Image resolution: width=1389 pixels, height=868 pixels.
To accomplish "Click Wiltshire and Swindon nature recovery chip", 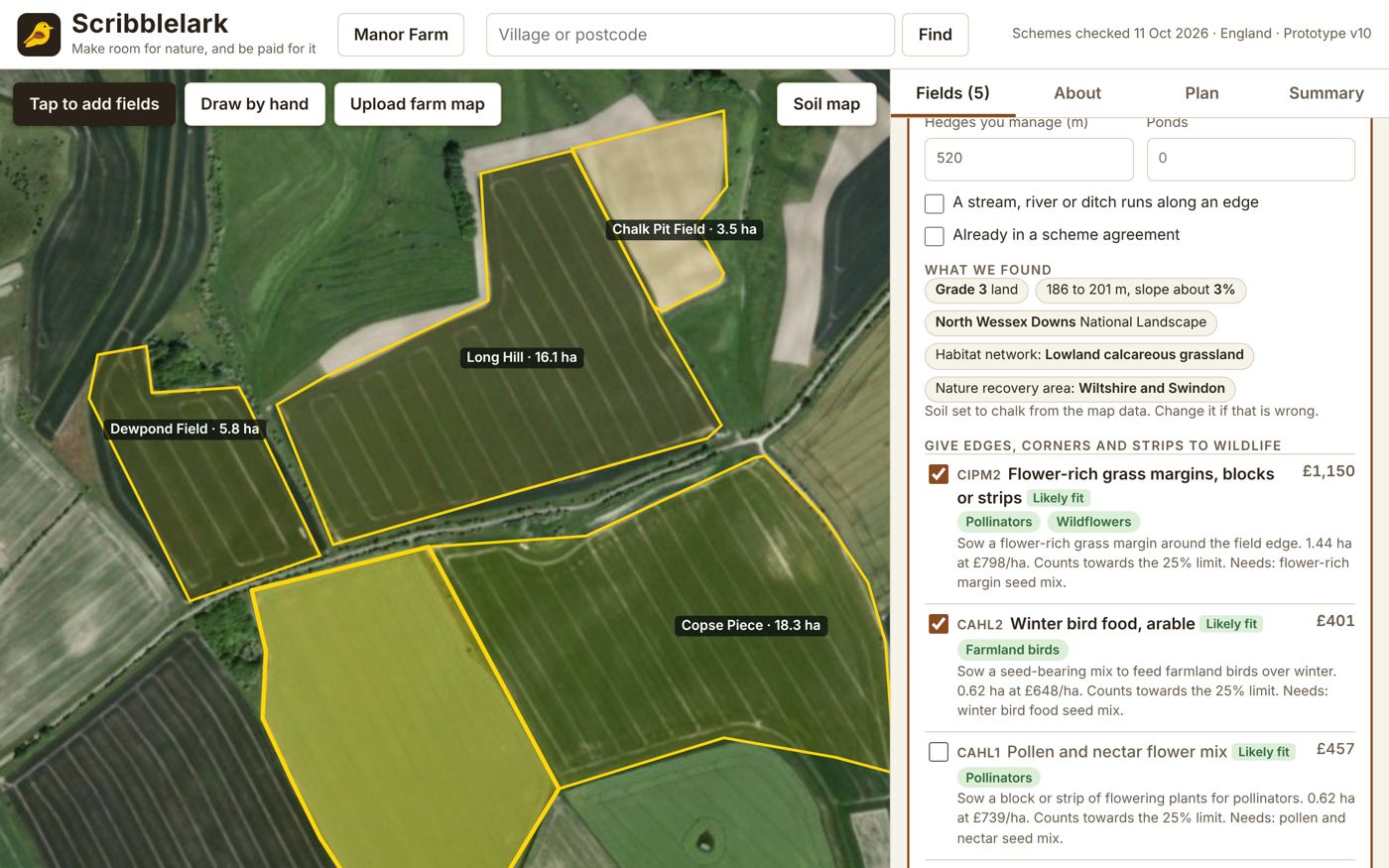I will tap(1080, 389).
